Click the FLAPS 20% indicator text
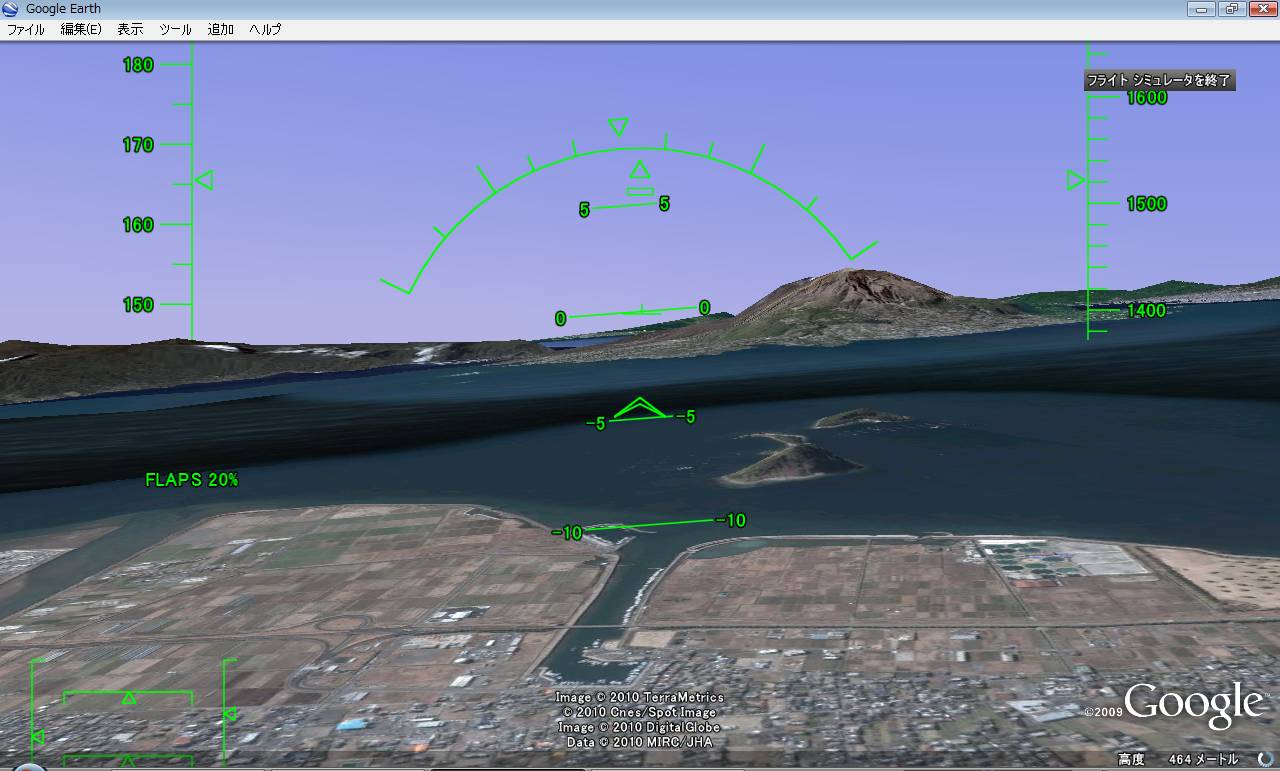1280x771 pixels. coord(192,480)
